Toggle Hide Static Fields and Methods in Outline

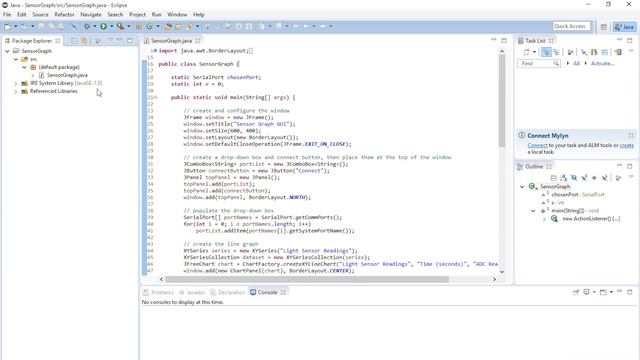pos(584,178)
